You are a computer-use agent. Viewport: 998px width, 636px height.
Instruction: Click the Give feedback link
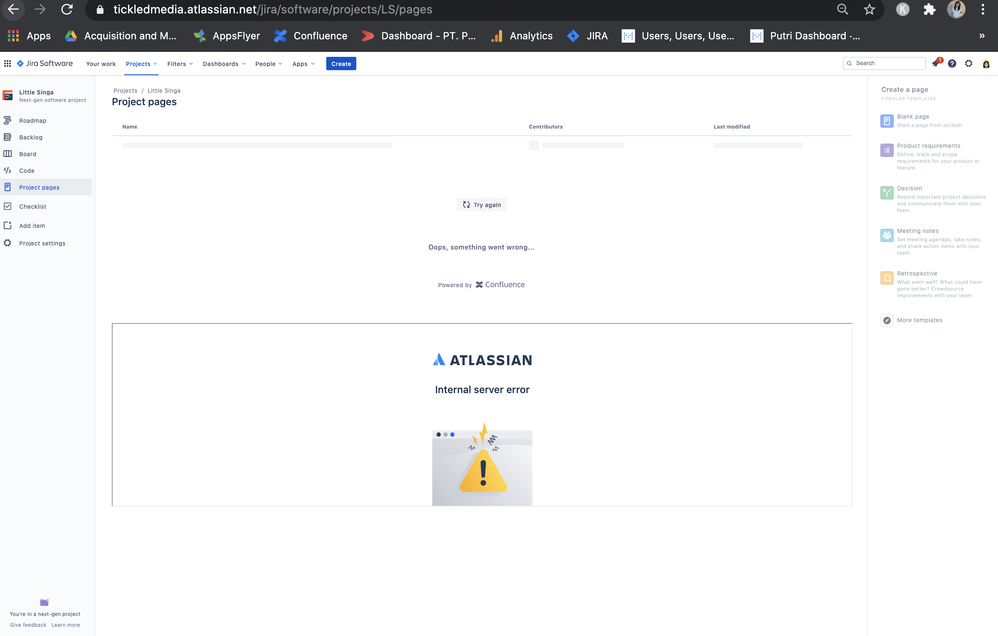click(28, 625)
